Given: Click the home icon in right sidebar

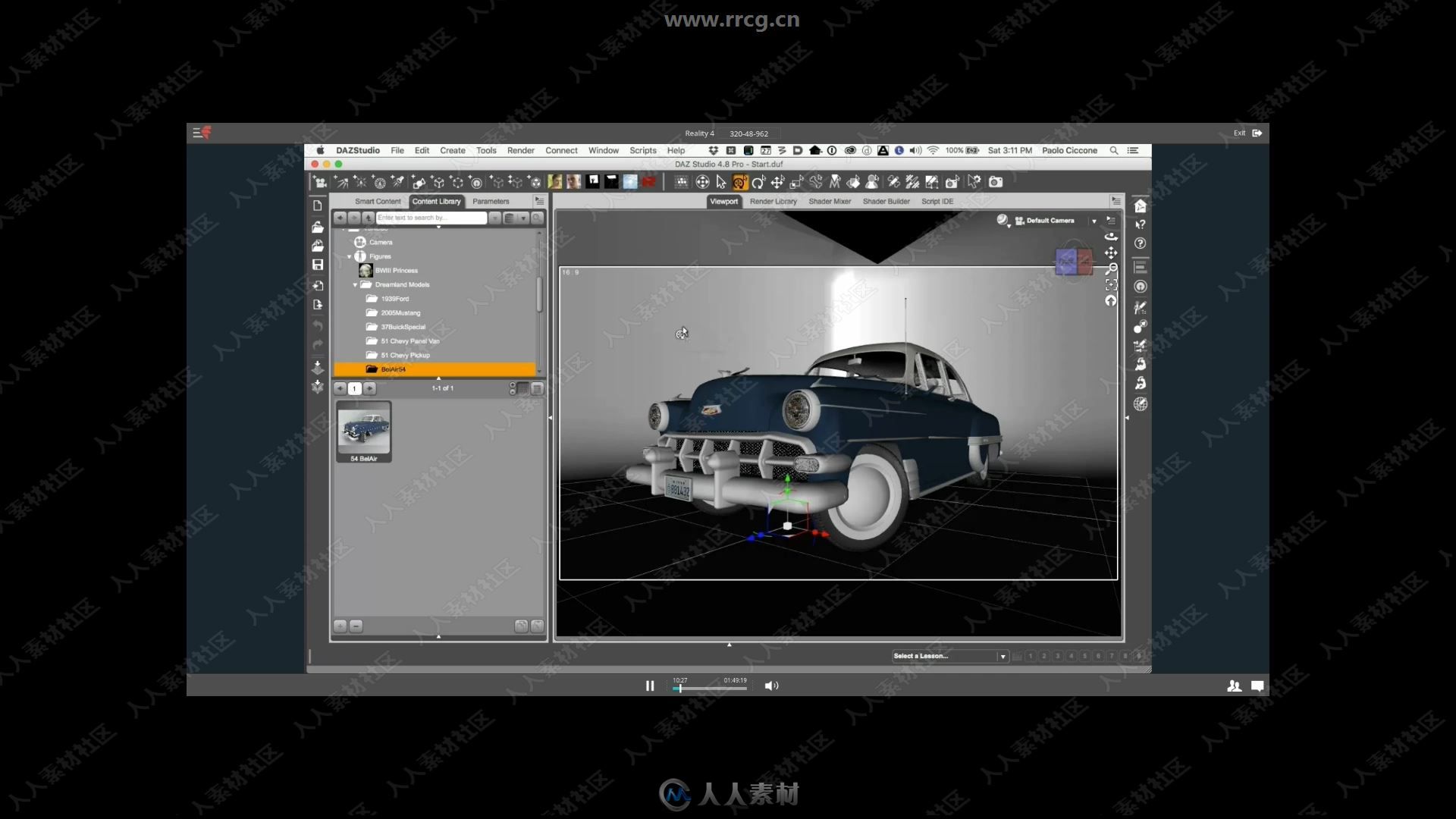Looking at the screenshot, I should tap(1140, 206).
